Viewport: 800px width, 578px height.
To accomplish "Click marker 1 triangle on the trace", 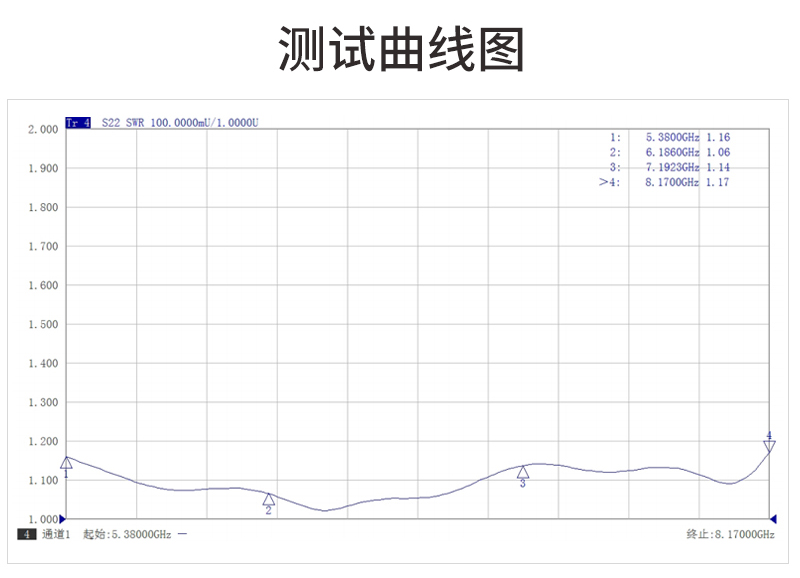I will tap(66, 462).
